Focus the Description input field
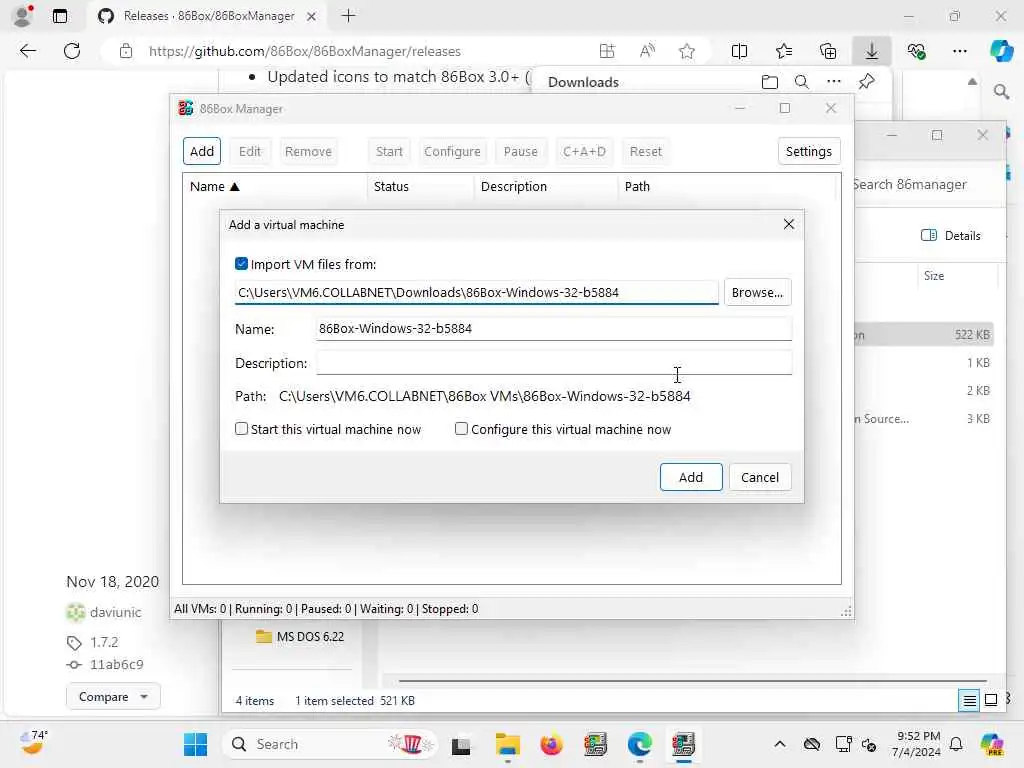The width and height of the screenshot is (1024, 768). tap(554, 362)
